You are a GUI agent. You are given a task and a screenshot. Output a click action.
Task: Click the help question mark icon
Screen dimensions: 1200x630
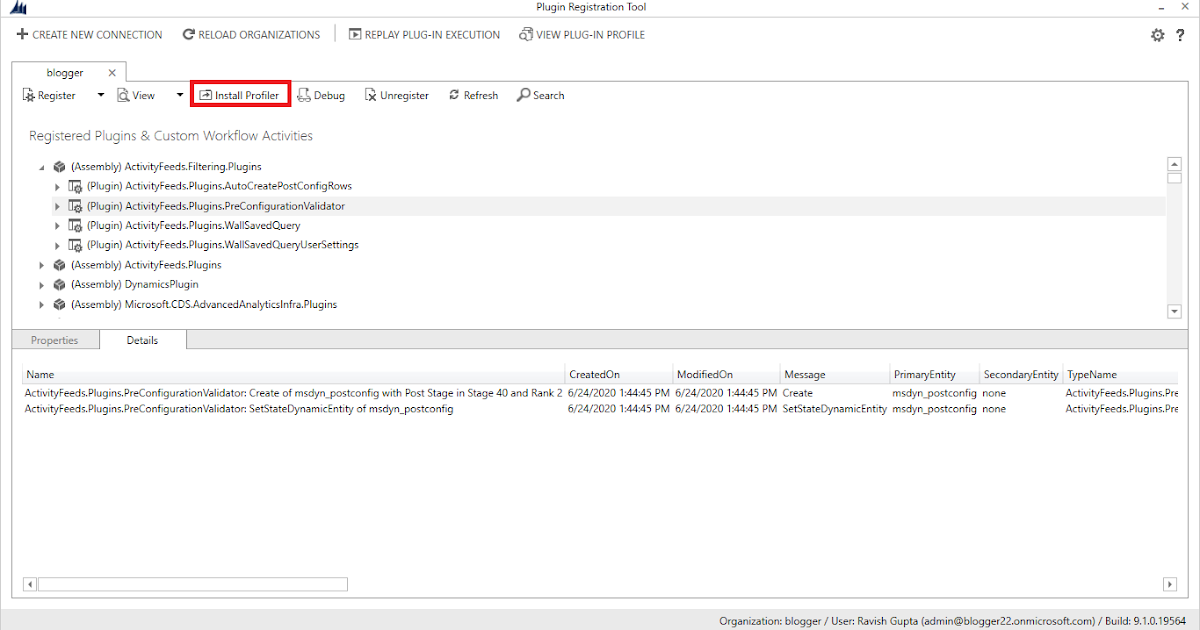[1181, 34]
